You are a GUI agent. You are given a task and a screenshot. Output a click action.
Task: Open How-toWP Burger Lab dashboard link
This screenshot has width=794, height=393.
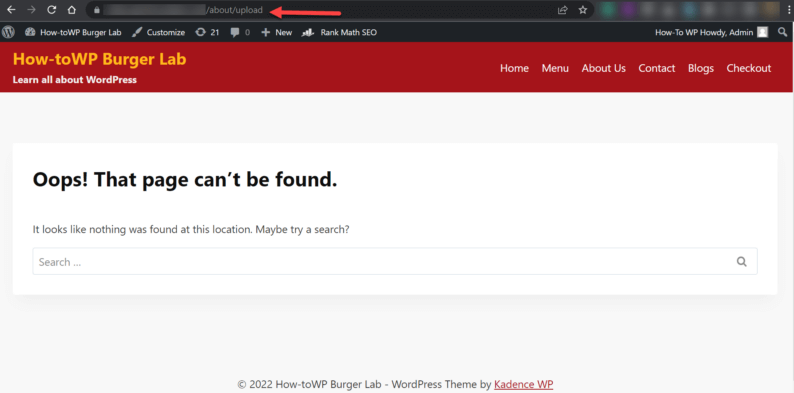73,32
